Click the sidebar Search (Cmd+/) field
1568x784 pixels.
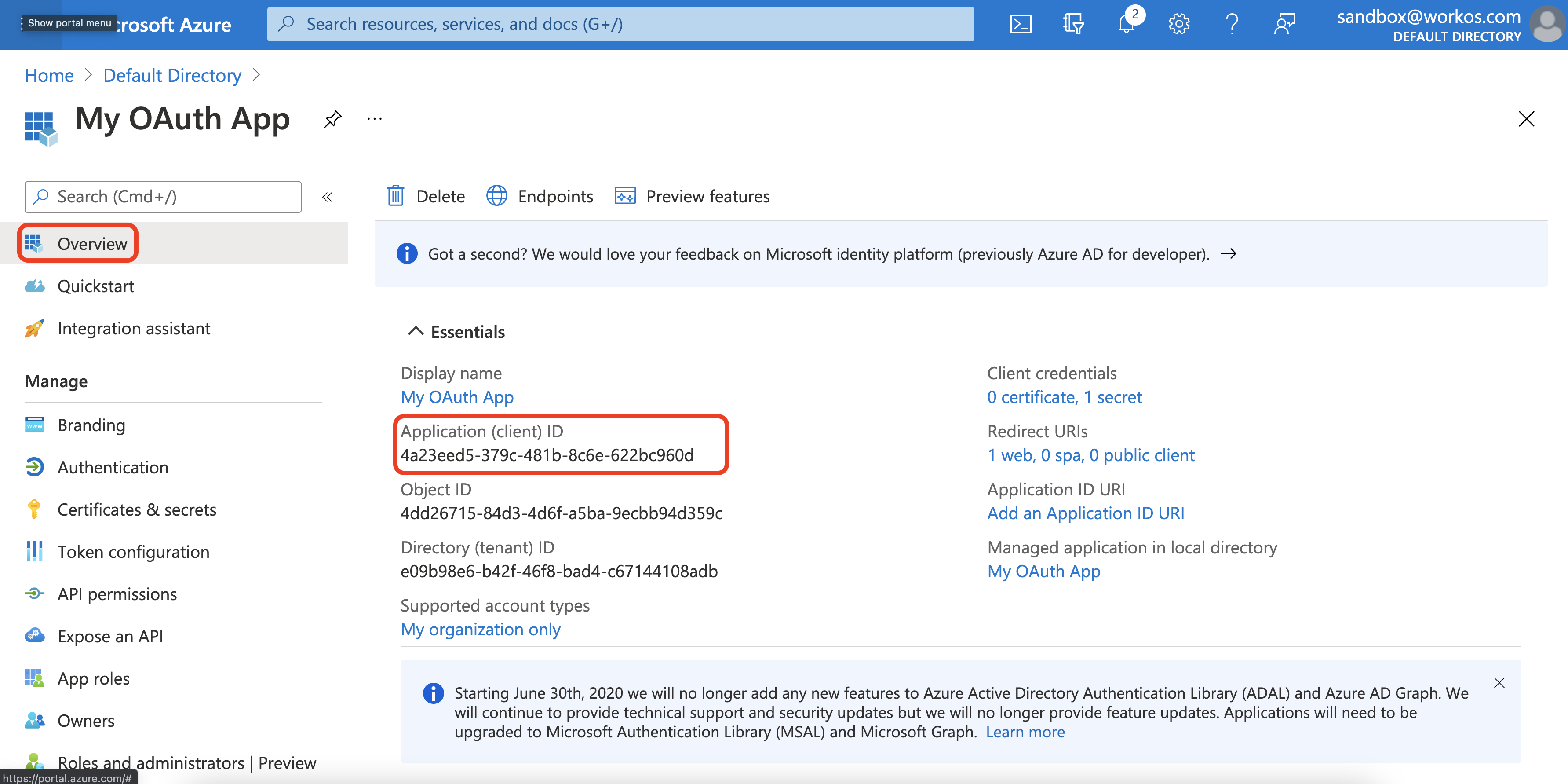163,197
